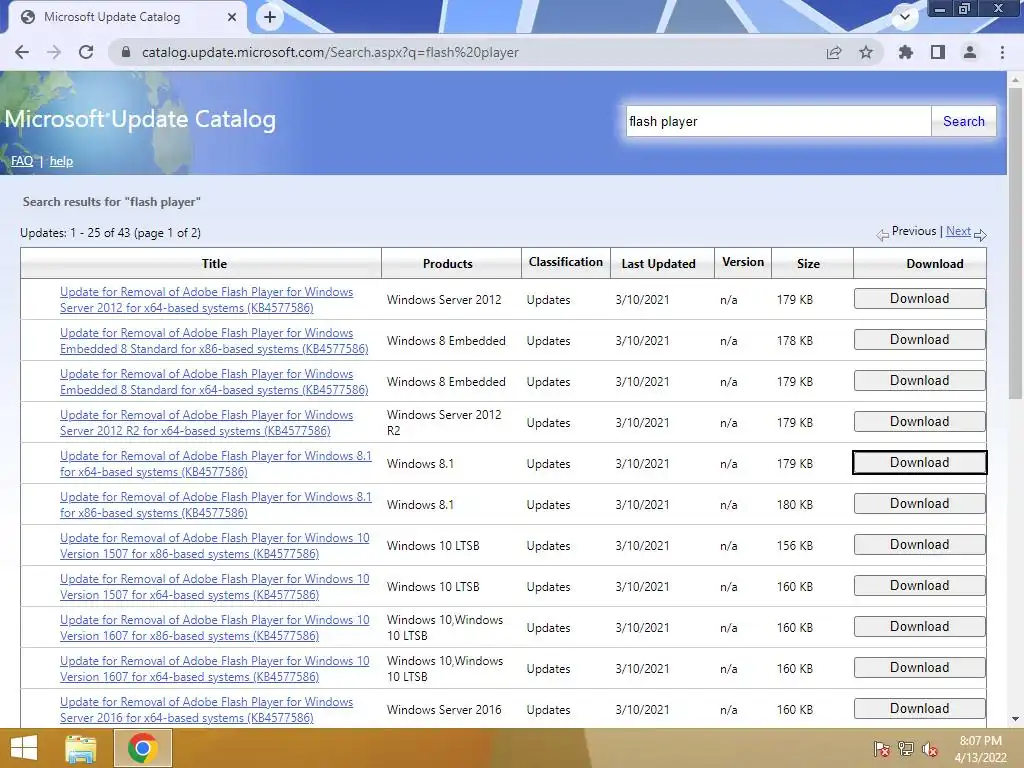Viewport: 1024px width, 768px height.
Task: Open Windows 10 1507 x64 update link
Action: pyautogui.click(x=215, y=587)
